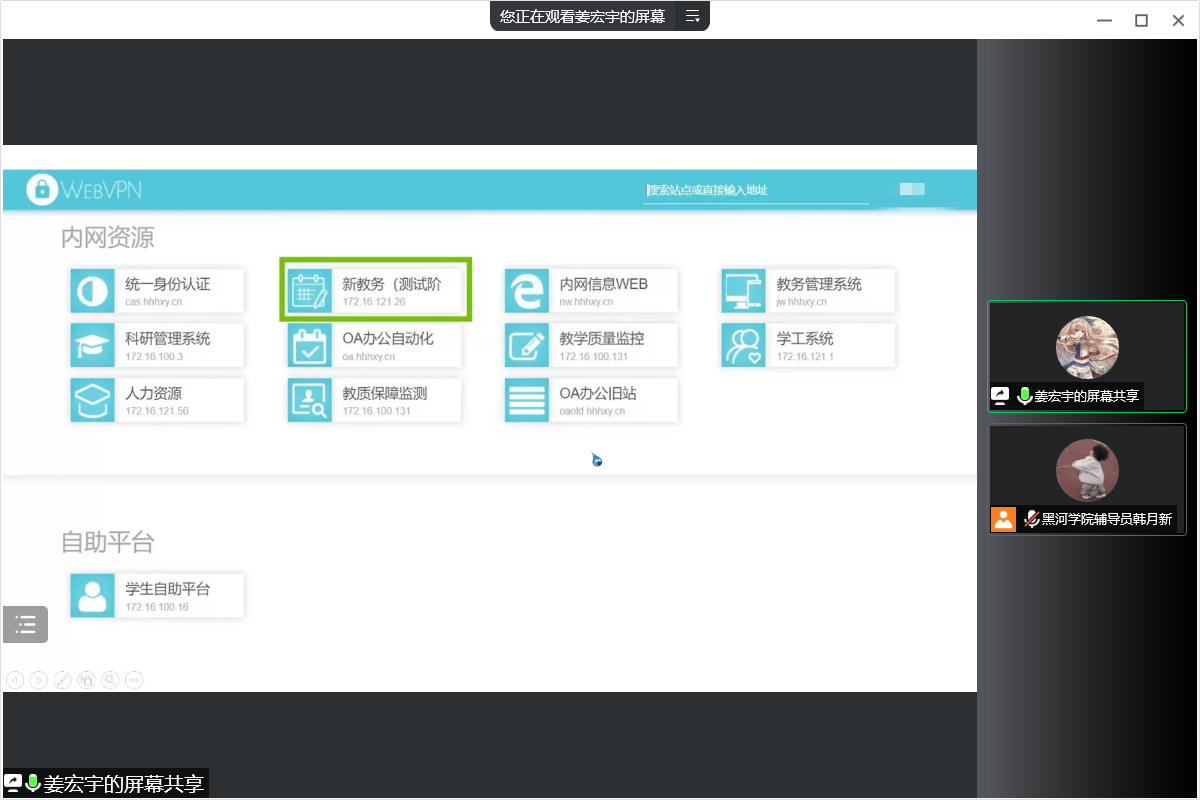Click the WebVPN lock logo icon

click(42, 189)
